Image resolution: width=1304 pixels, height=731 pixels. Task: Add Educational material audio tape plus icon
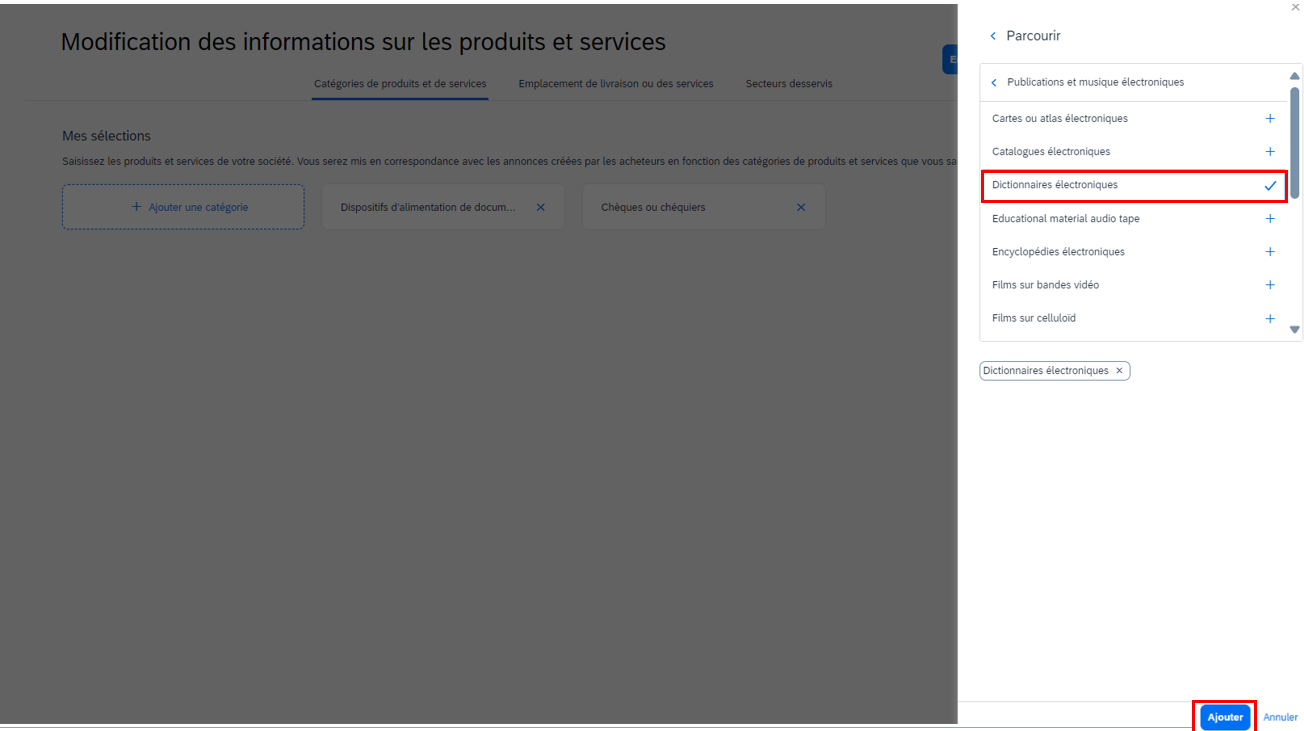(1270, 218)
